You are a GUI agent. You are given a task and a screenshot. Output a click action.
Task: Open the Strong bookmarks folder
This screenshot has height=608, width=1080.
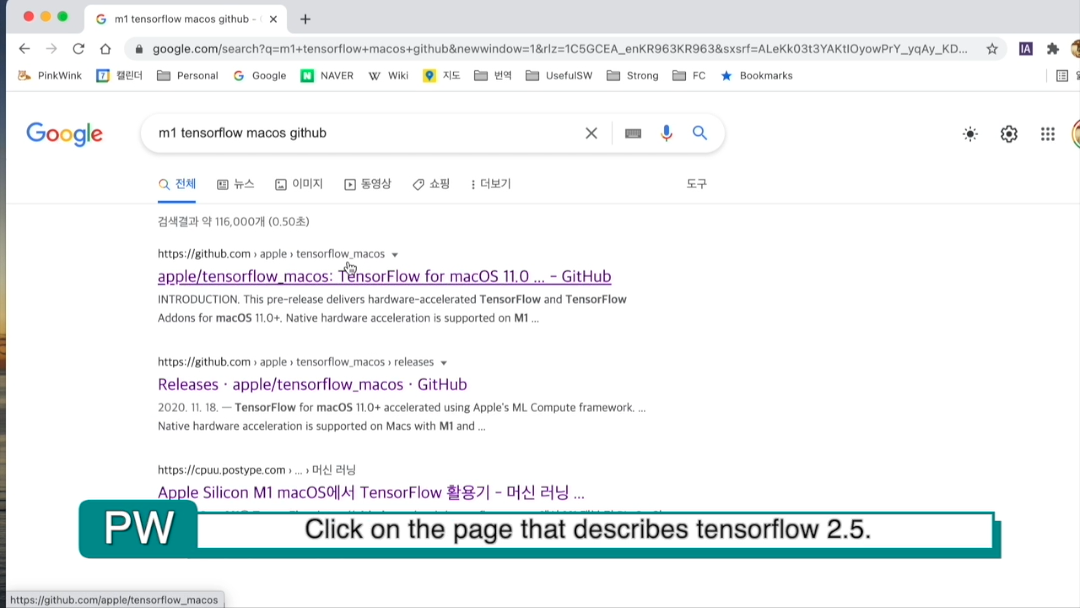[x=632, y=76]
